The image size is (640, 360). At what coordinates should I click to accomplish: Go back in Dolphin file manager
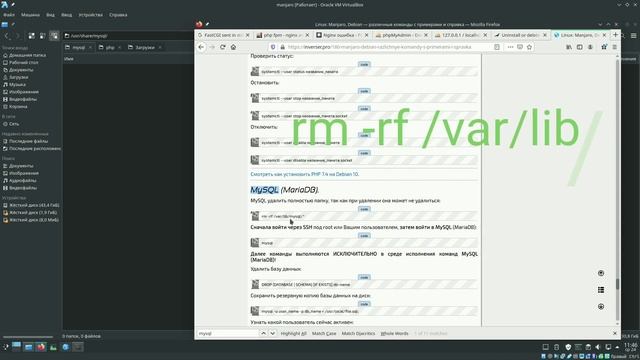click(x=7, y=36)
